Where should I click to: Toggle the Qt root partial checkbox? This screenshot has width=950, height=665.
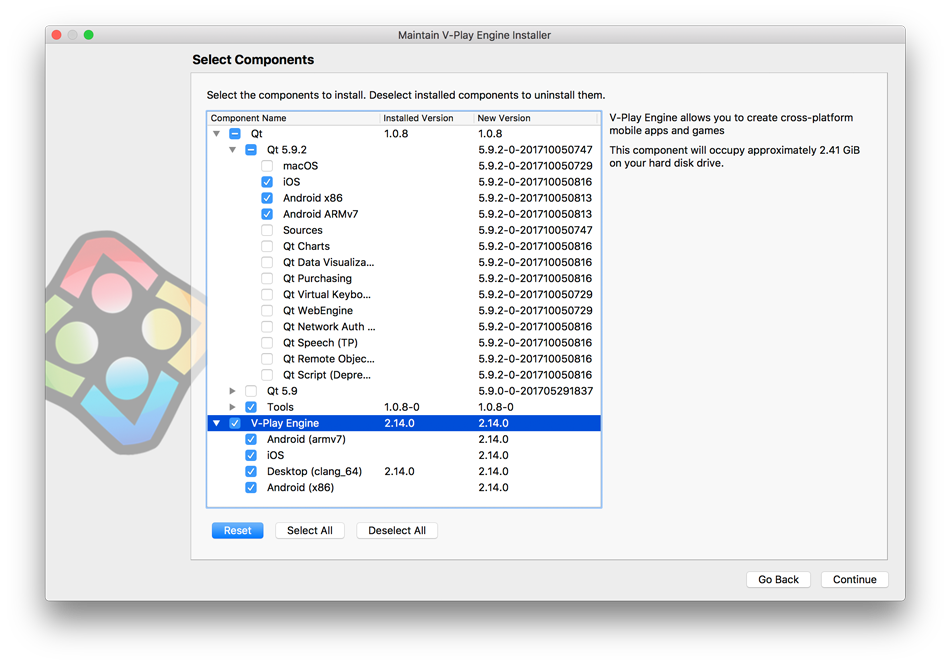235,134
